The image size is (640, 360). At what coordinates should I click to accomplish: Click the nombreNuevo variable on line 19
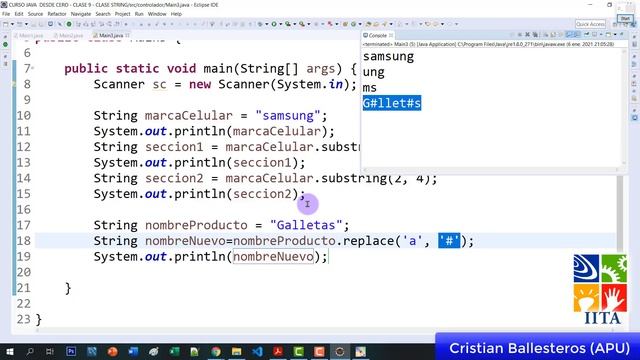273,257
